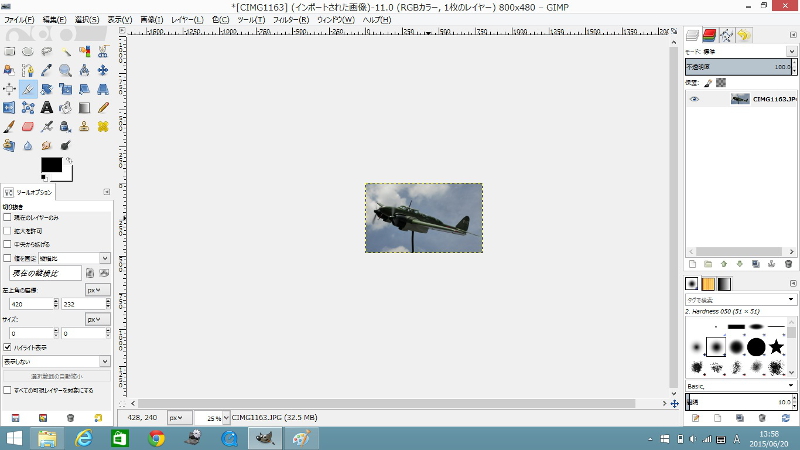The height and width of the screenshot is (450, 800).
Task: Pick the Rectangle Select tool
Action: coord(9,51)
